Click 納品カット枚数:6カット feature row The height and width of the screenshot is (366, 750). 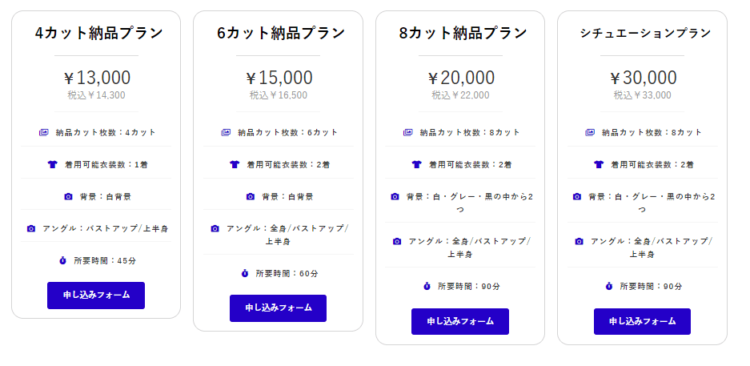[x=278, y=133]
